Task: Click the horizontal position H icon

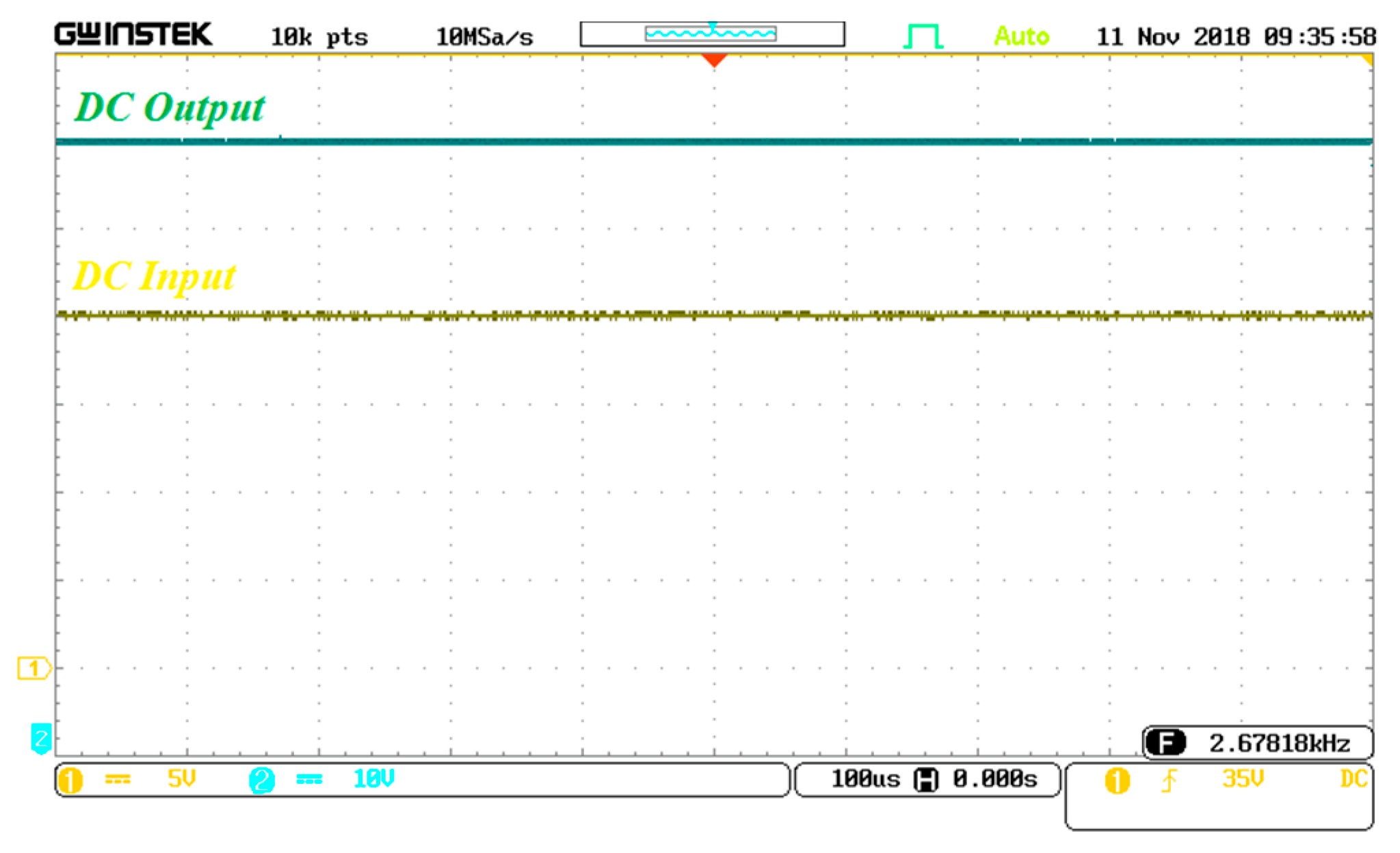Action: (x=925, y=780)
